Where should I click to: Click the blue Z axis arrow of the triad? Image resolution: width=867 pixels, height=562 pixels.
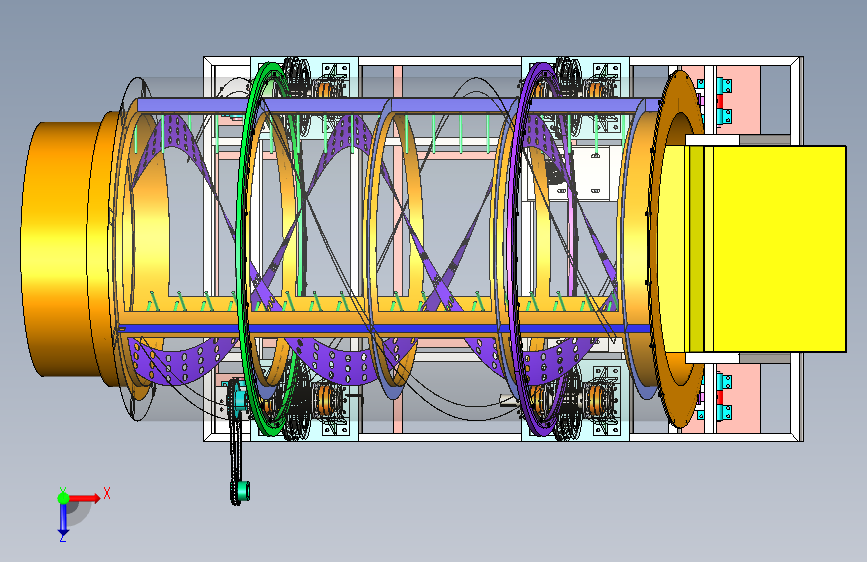[x=63, y=520]
